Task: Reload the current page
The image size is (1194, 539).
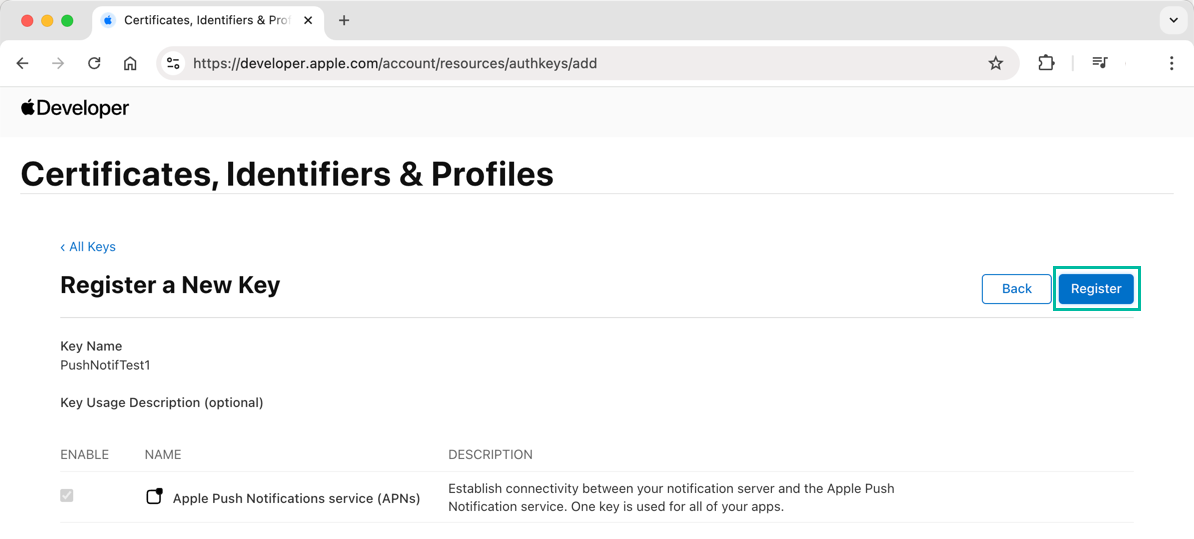Action: pyautogui.click(x=94, y=63)
